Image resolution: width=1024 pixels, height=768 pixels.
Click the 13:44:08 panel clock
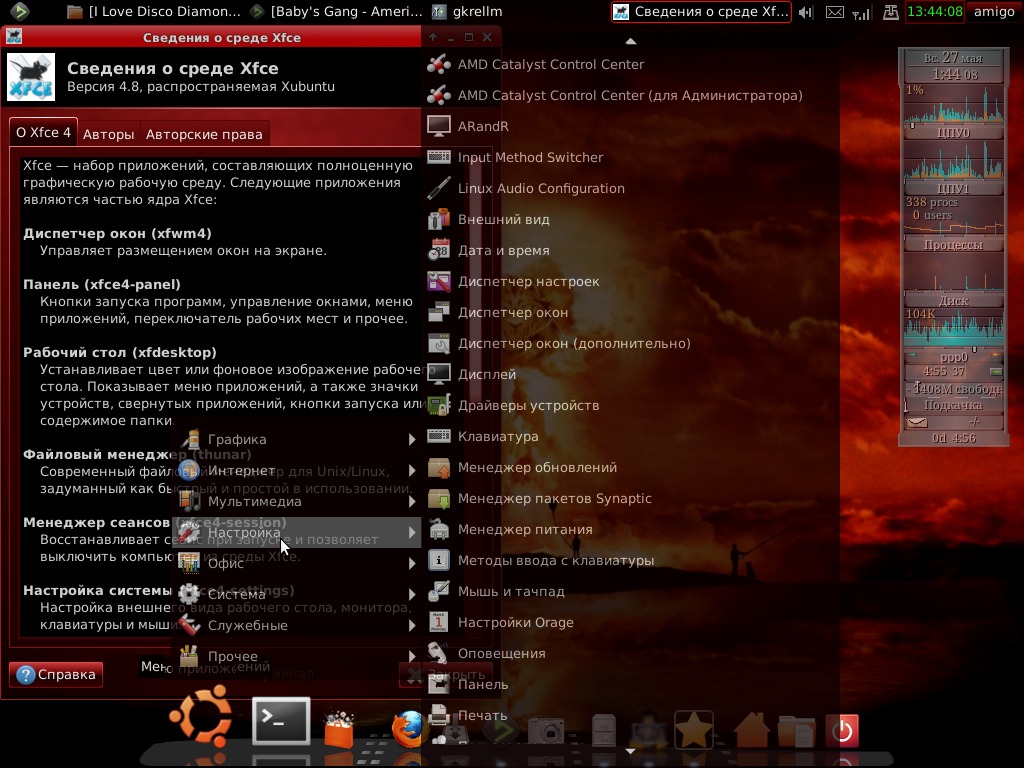click(x=935, y=11)
